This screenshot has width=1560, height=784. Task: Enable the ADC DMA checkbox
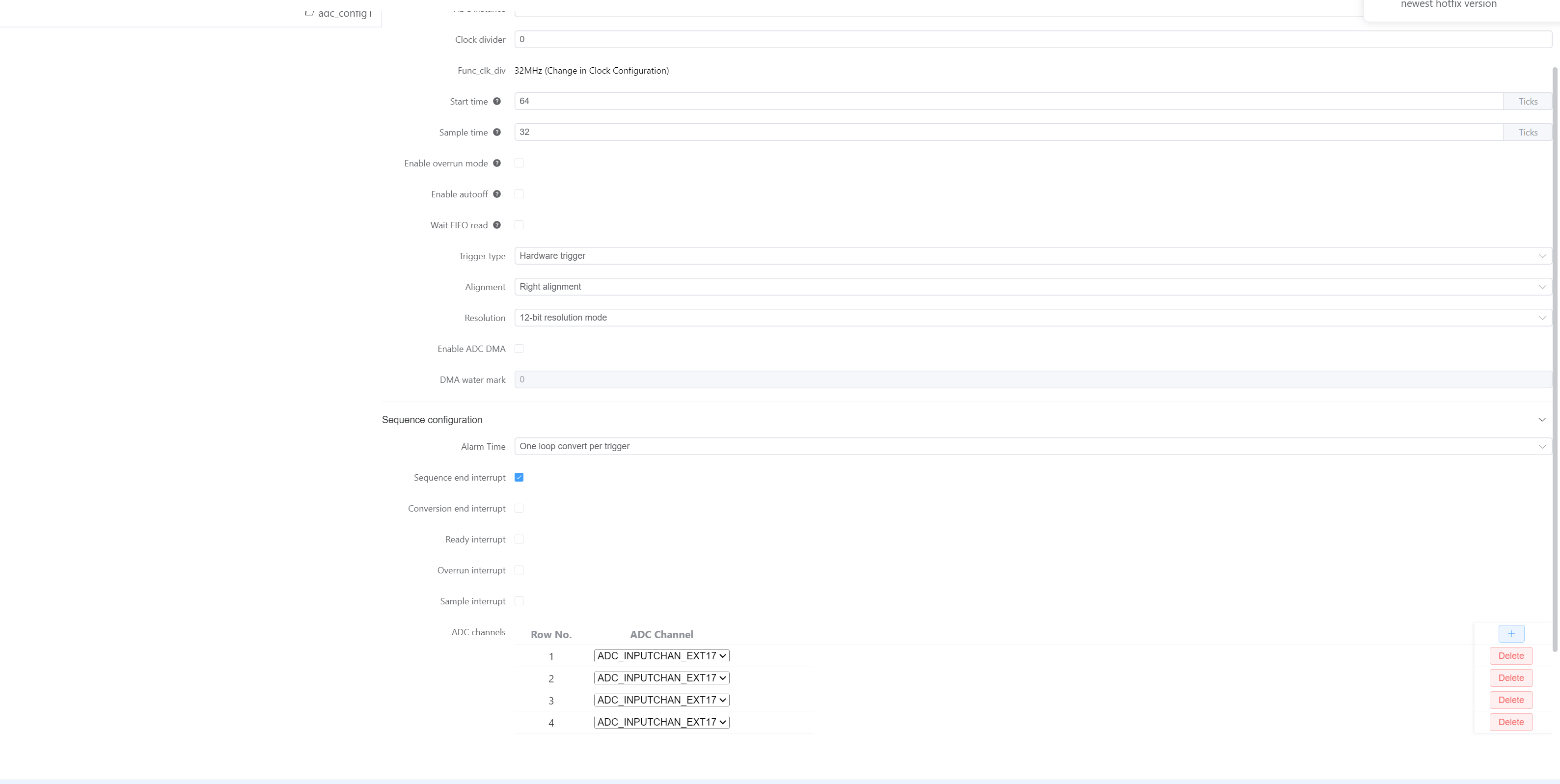click(x=519, y=349)
